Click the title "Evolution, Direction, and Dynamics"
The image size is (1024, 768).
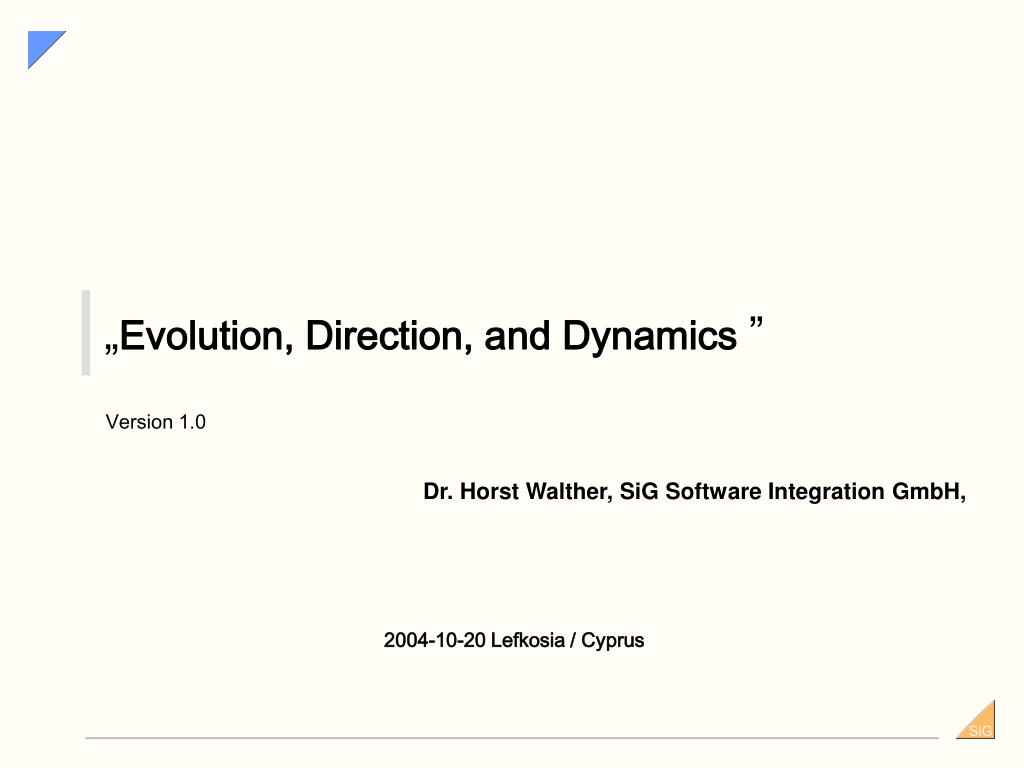(434, 336)
